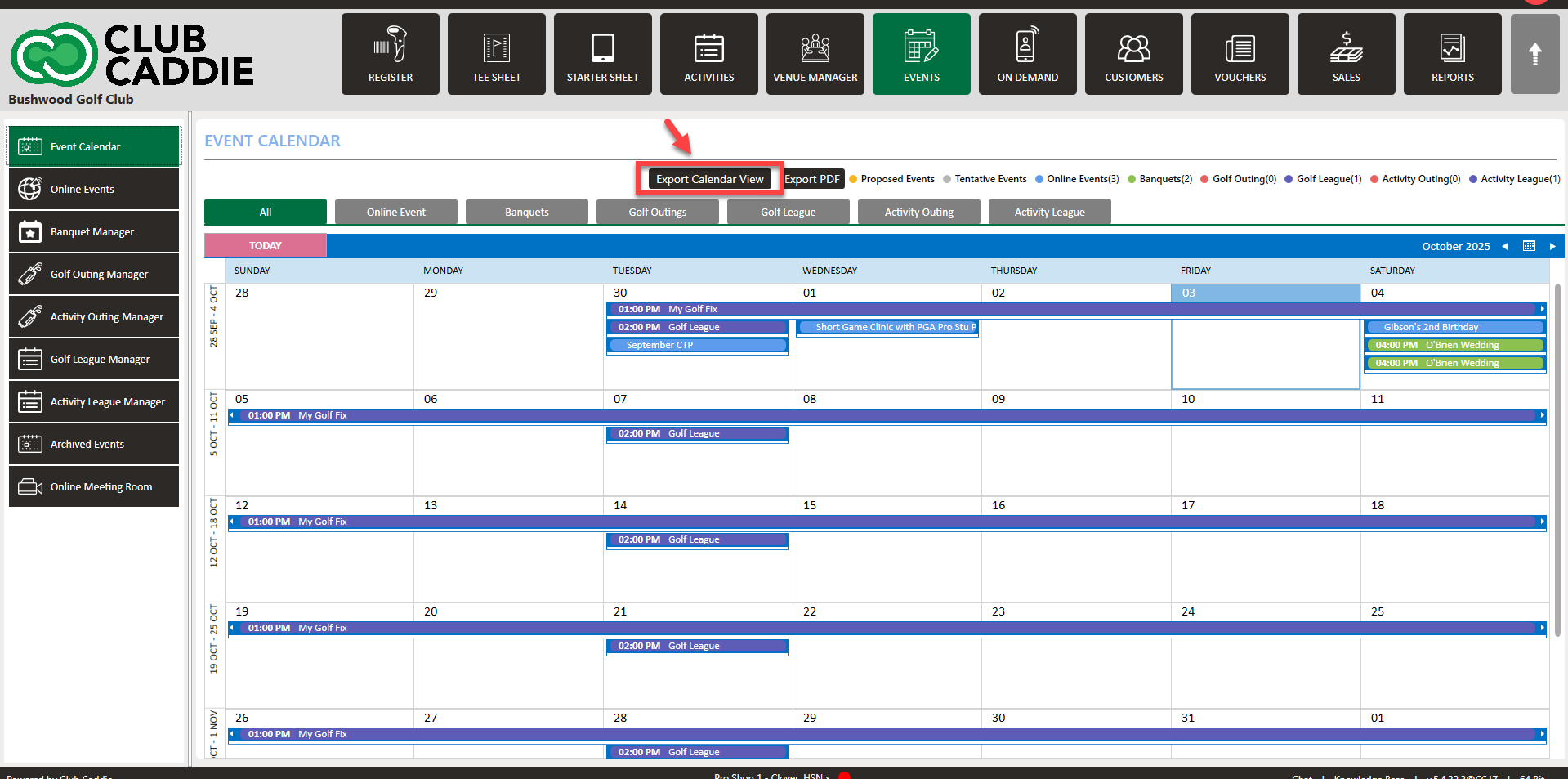Go to previous month arrow
This screenshot has width=1568, height=779.
click(x=1504, y=247)
